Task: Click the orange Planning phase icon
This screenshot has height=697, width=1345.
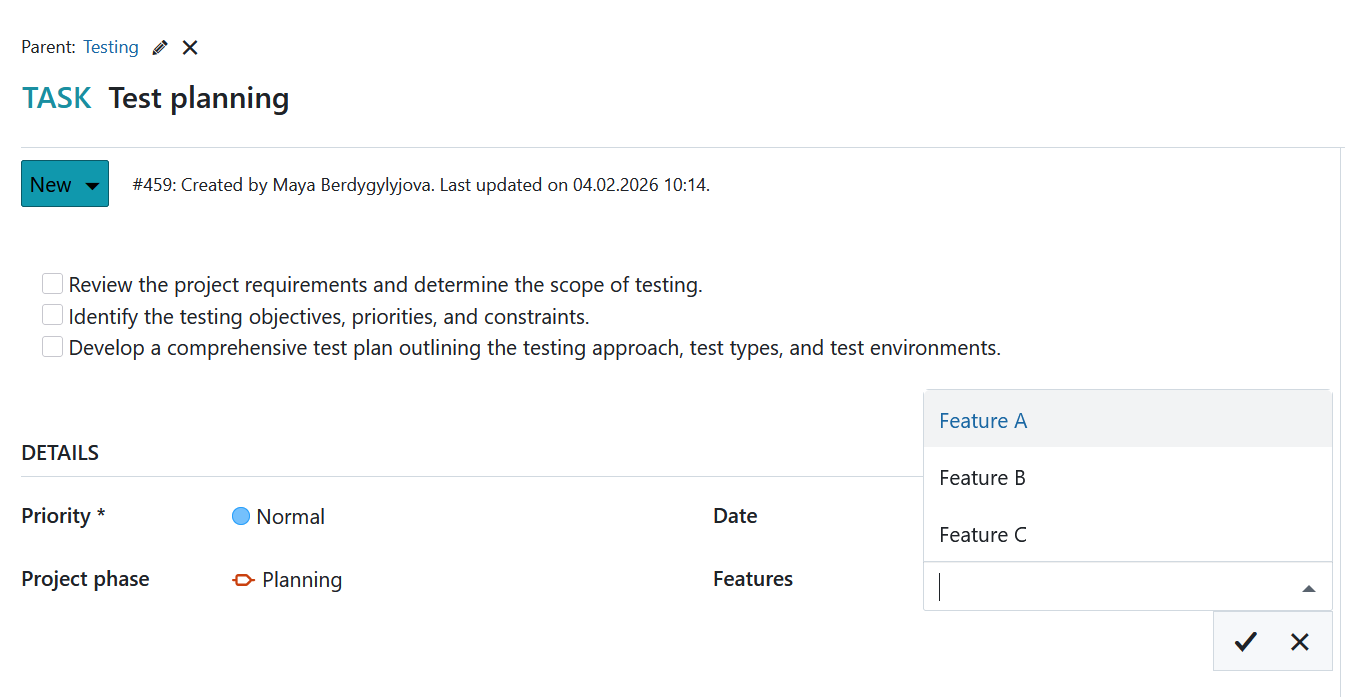Action: pos(243,580)
